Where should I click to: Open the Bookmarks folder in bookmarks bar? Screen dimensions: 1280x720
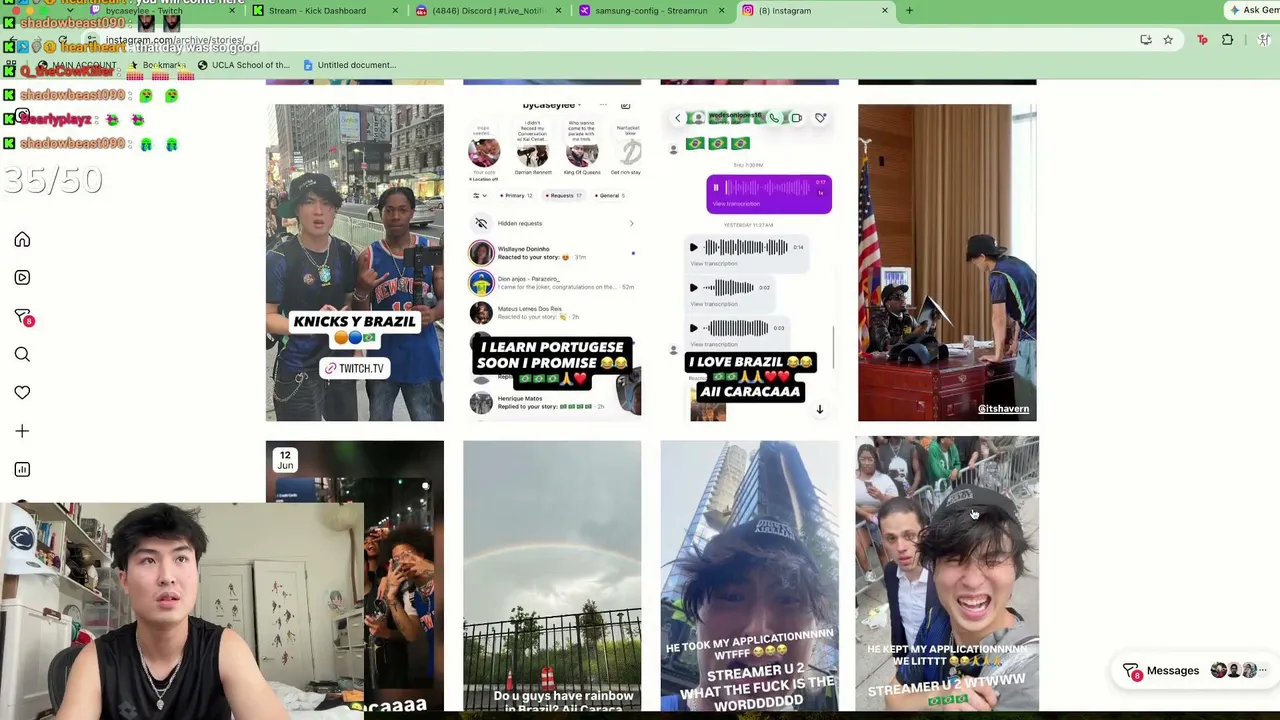coord(158,65)
